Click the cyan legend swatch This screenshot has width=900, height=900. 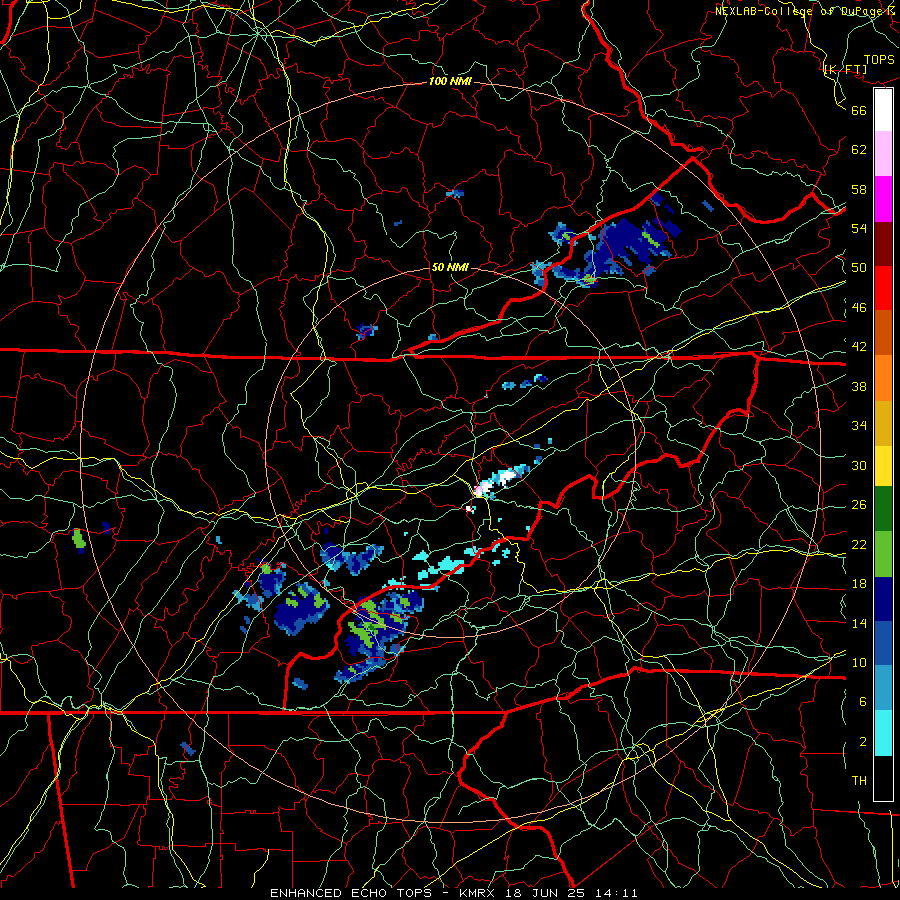883,733
